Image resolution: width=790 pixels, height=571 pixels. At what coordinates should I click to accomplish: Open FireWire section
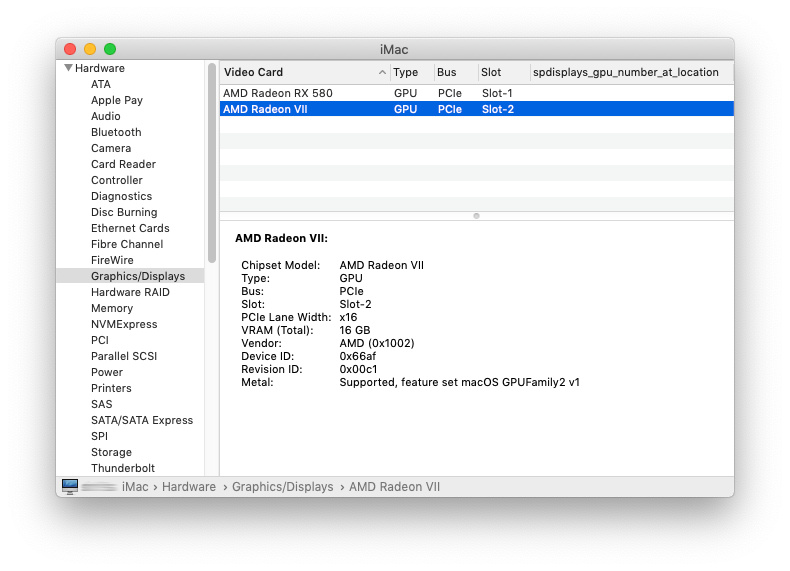pos(112,261)
